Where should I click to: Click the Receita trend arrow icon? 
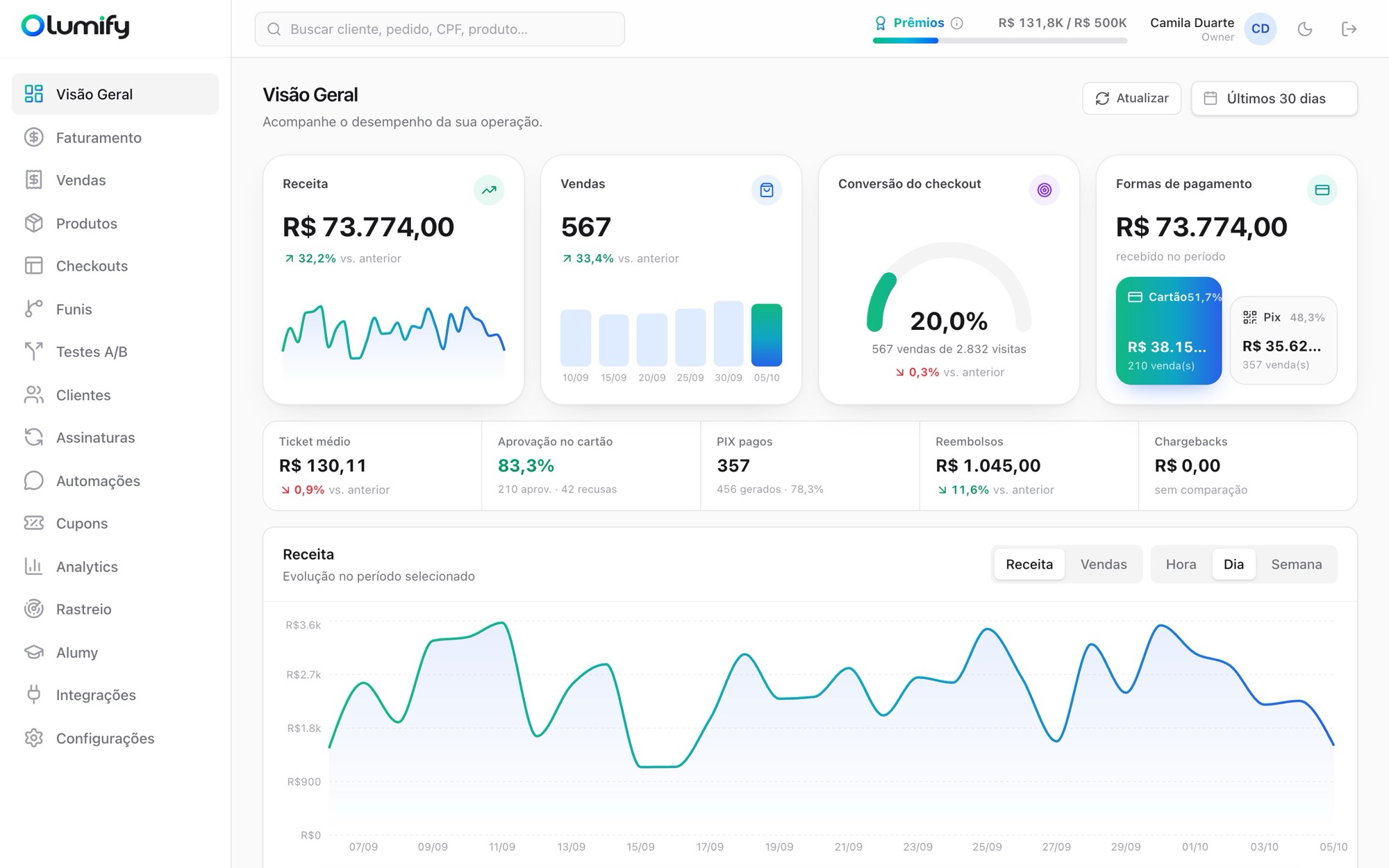coord(489,190)
